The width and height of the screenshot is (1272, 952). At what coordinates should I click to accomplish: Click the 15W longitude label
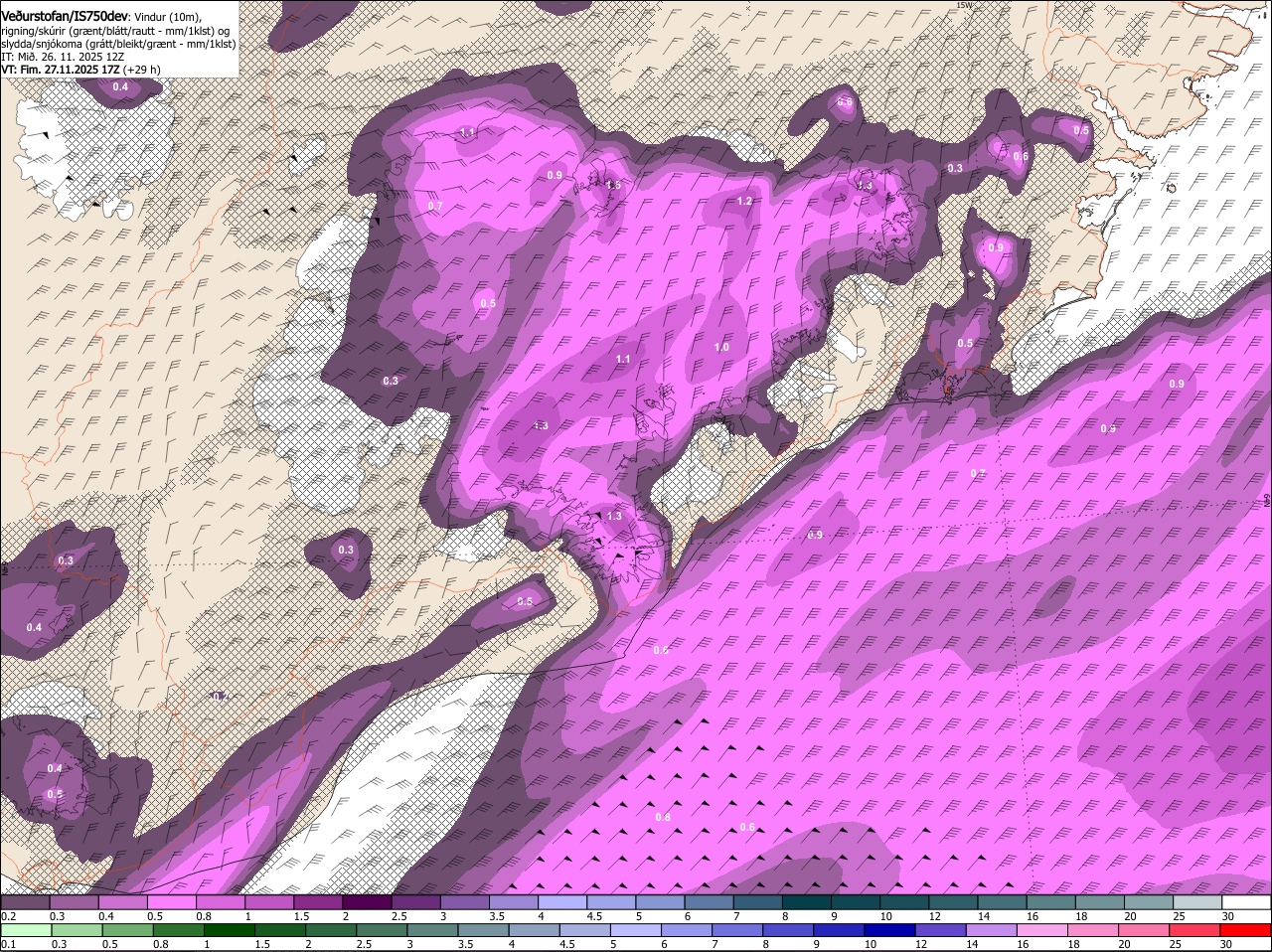pos(962,5)
